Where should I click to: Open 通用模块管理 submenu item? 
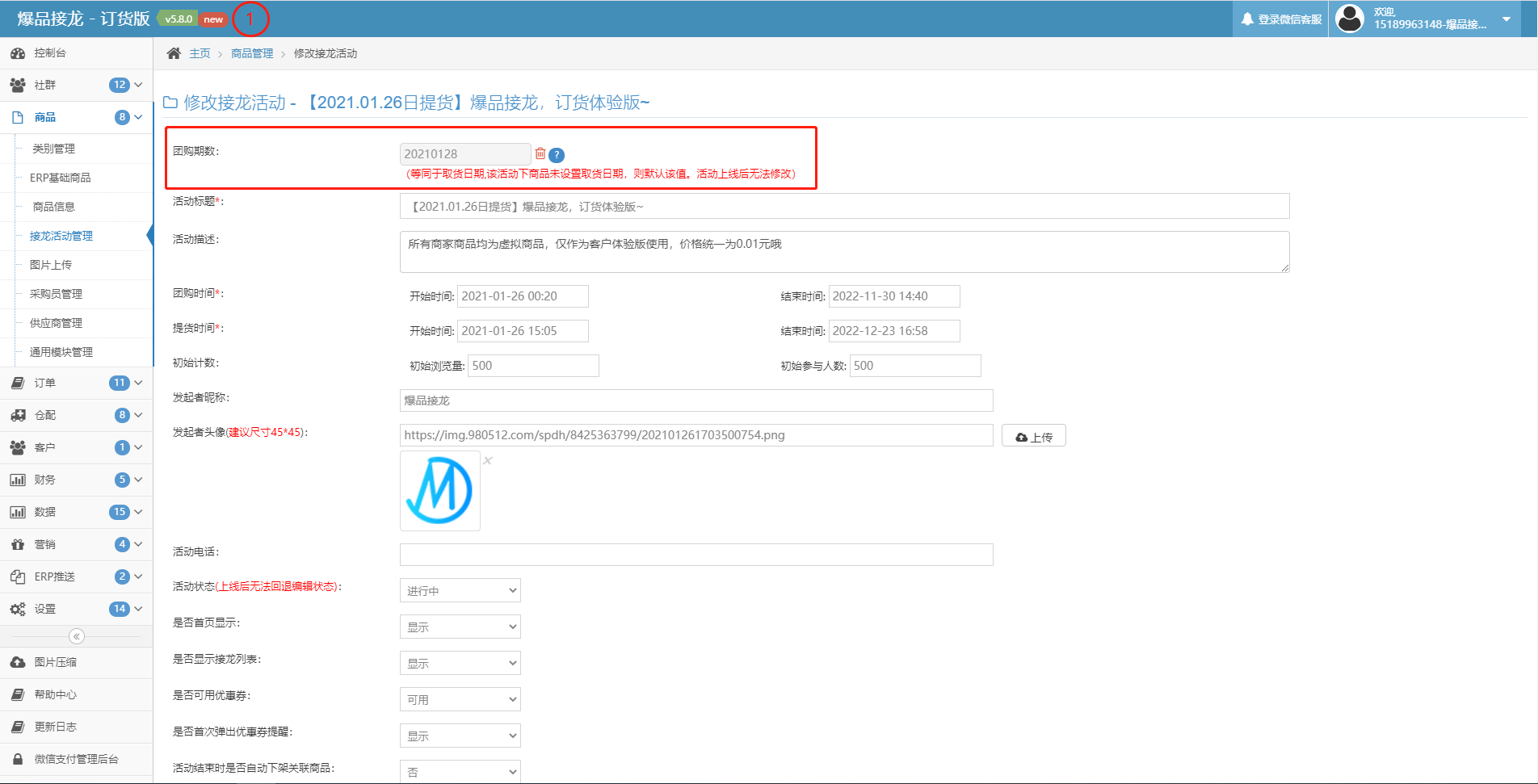pos(61,352)
